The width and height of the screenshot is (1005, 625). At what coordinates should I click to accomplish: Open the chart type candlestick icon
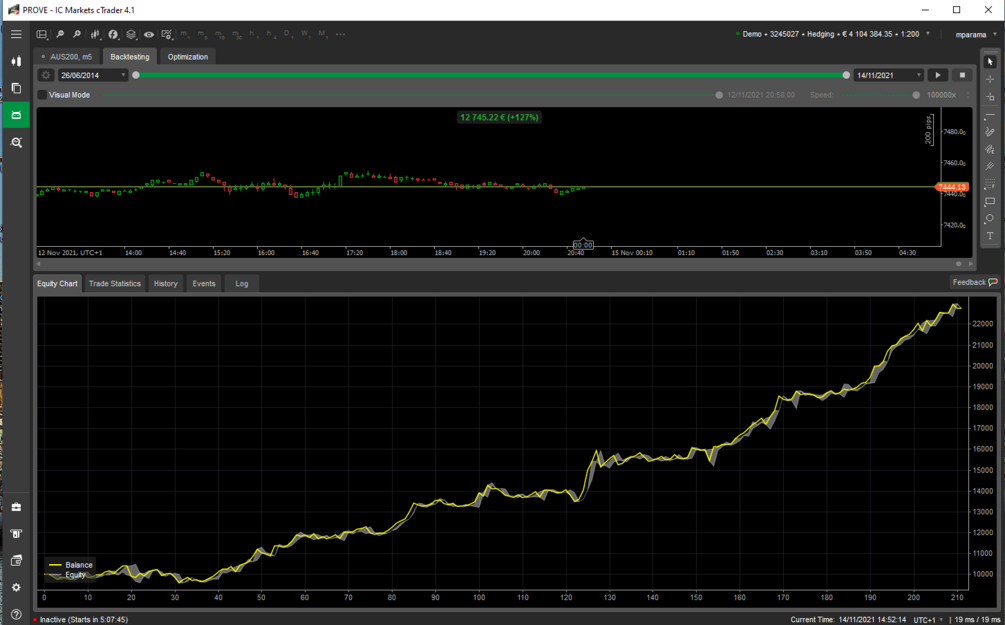[95, 35]
